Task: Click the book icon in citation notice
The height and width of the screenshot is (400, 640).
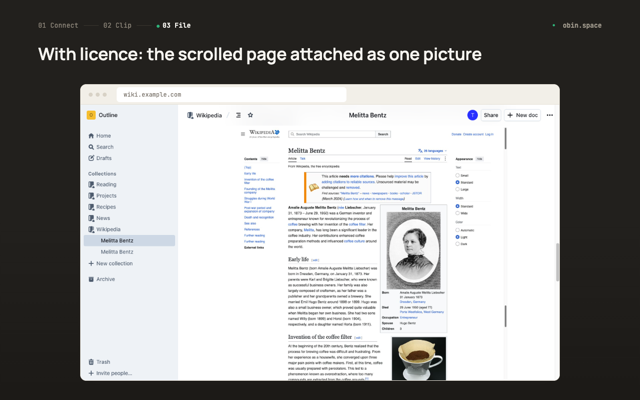Action: [313, 187]
